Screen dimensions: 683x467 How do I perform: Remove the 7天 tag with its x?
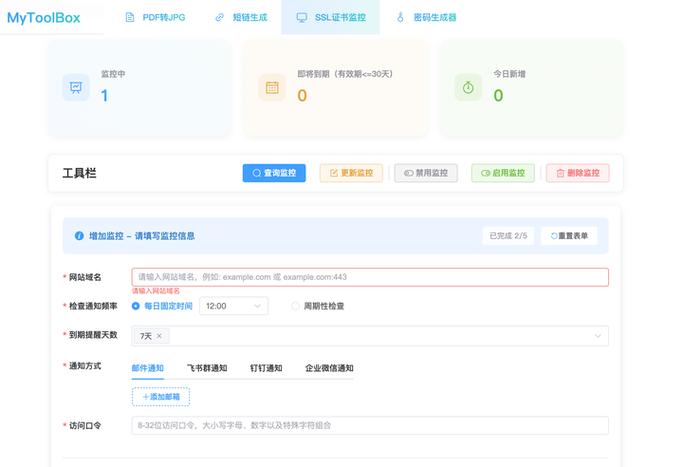tap(159, 336)
